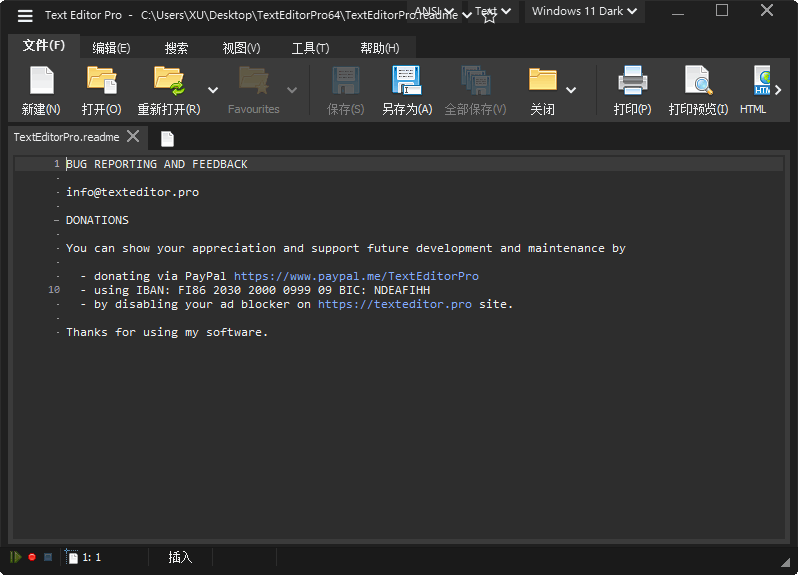Click the Thanks for using my software line
The image size is (798, 575).
coord(167,332)
